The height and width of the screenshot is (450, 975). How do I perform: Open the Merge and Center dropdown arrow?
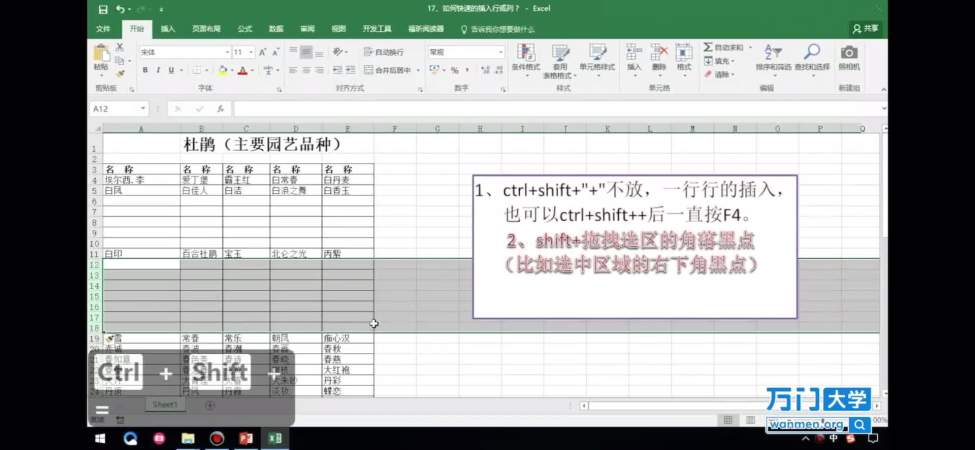418,70
